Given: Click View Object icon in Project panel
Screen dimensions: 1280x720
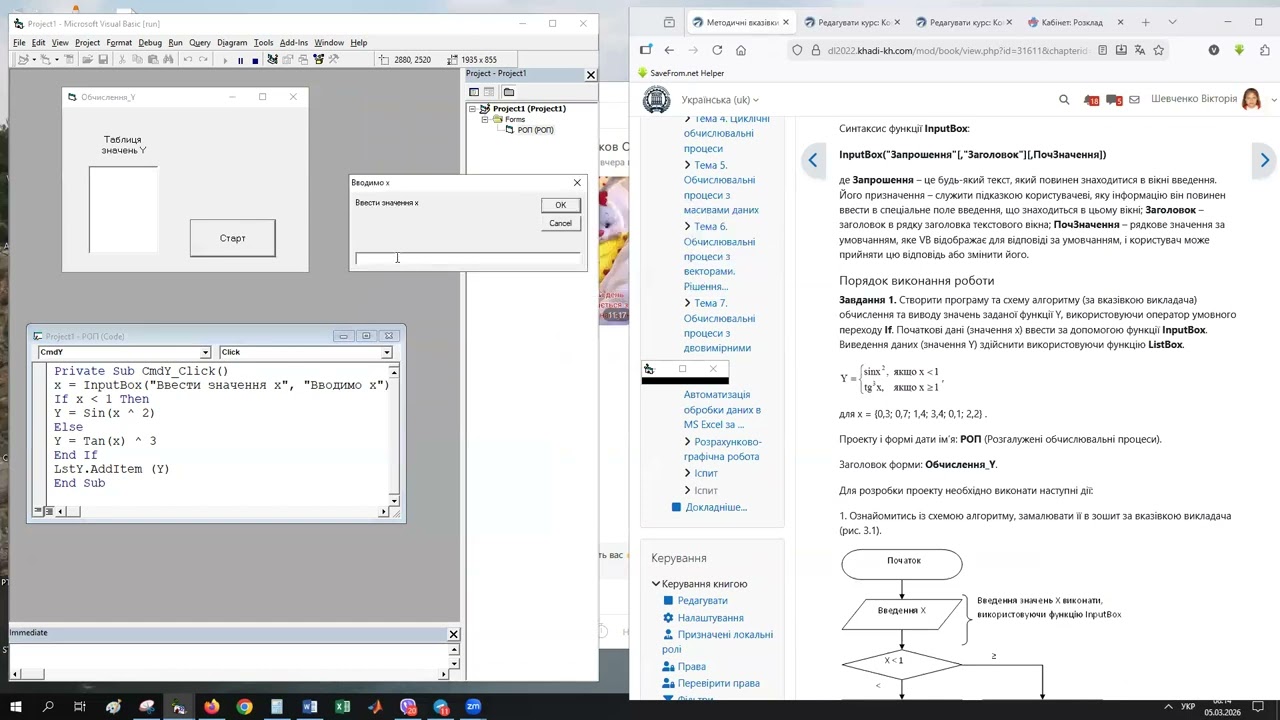Looking at the screenshot, I should pos(489,92).
